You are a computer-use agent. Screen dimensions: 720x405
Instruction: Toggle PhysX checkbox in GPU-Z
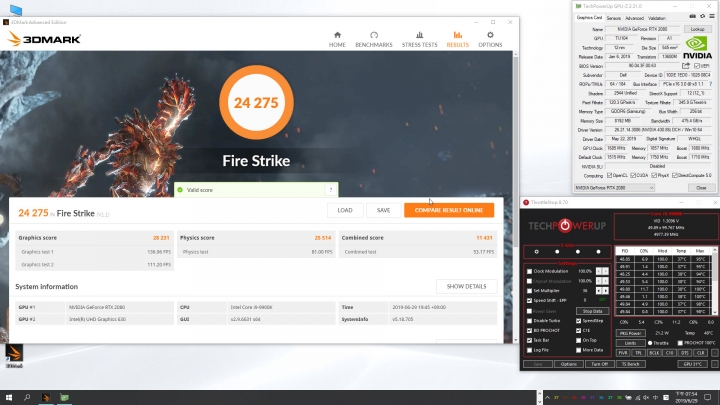(x=654, y=175)
